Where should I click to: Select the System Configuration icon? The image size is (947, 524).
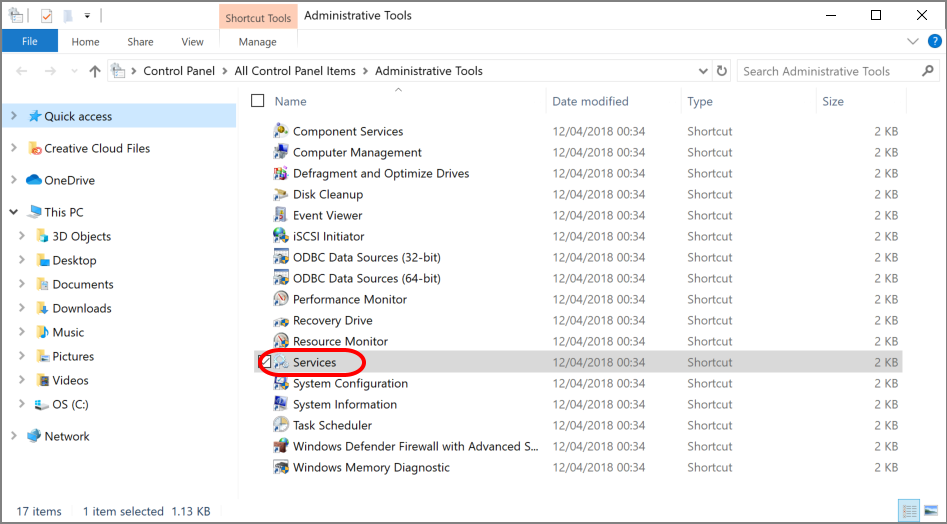point(281,383)
